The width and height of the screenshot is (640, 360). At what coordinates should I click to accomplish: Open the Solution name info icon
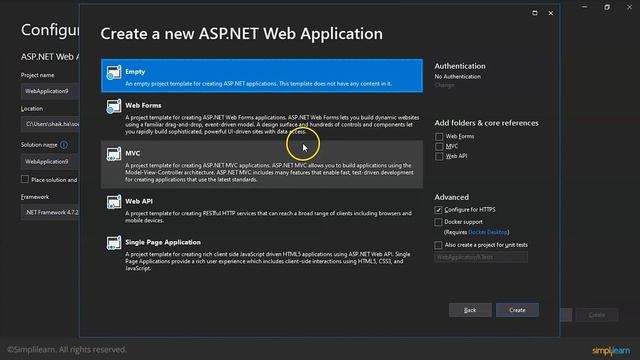64,145
